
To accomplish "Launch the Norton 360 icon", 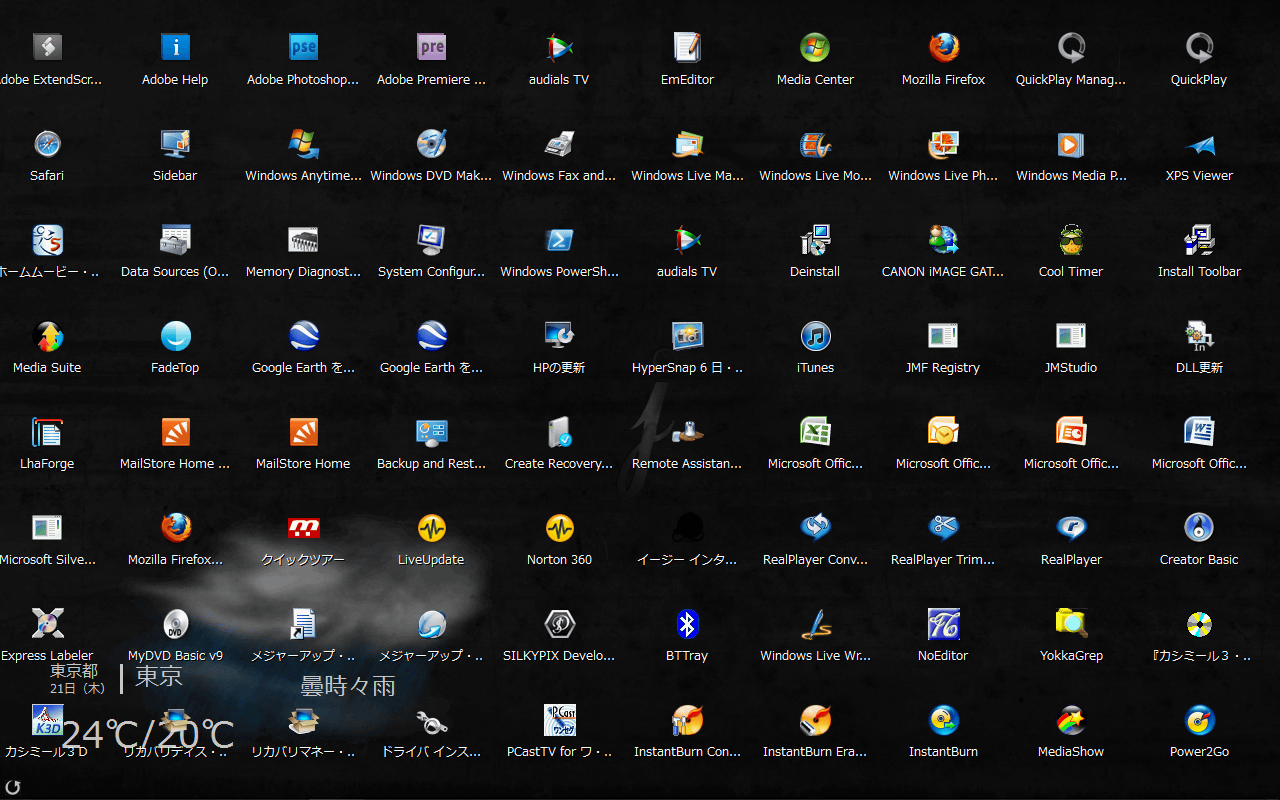I will 559,527.
